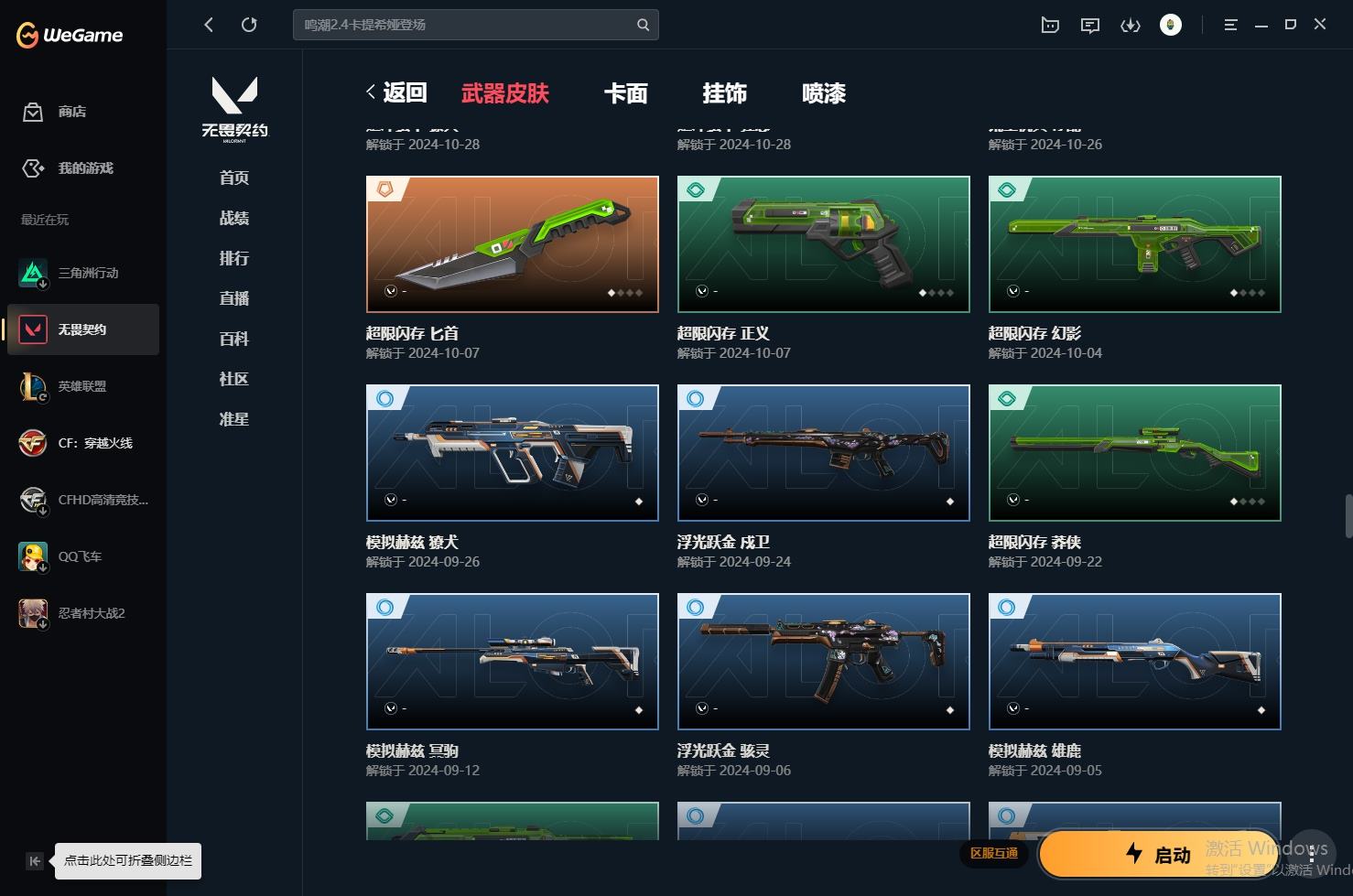Image resolution: width=1353 pixels, height=896 pixels.
Task: Switch to the 卡面 tab
Action: [626, 93]
